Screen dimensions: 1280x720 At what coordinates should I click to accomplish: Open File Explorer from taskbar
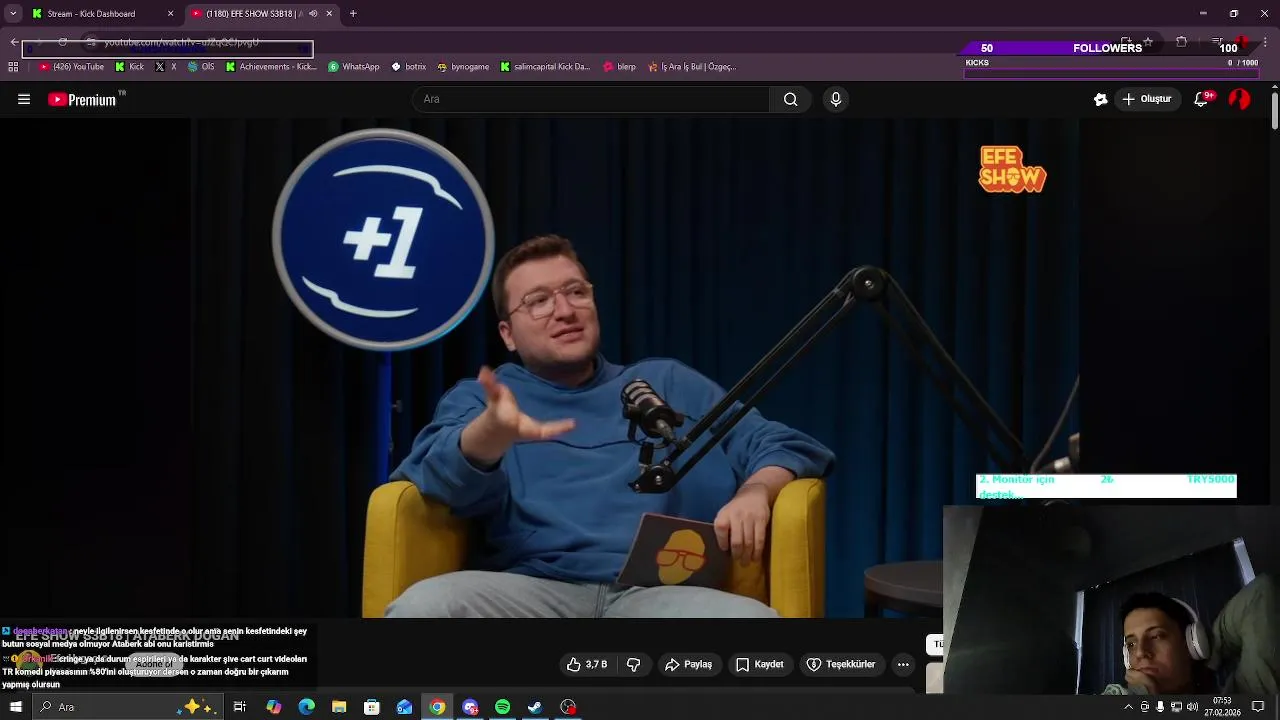click(339, 707)
